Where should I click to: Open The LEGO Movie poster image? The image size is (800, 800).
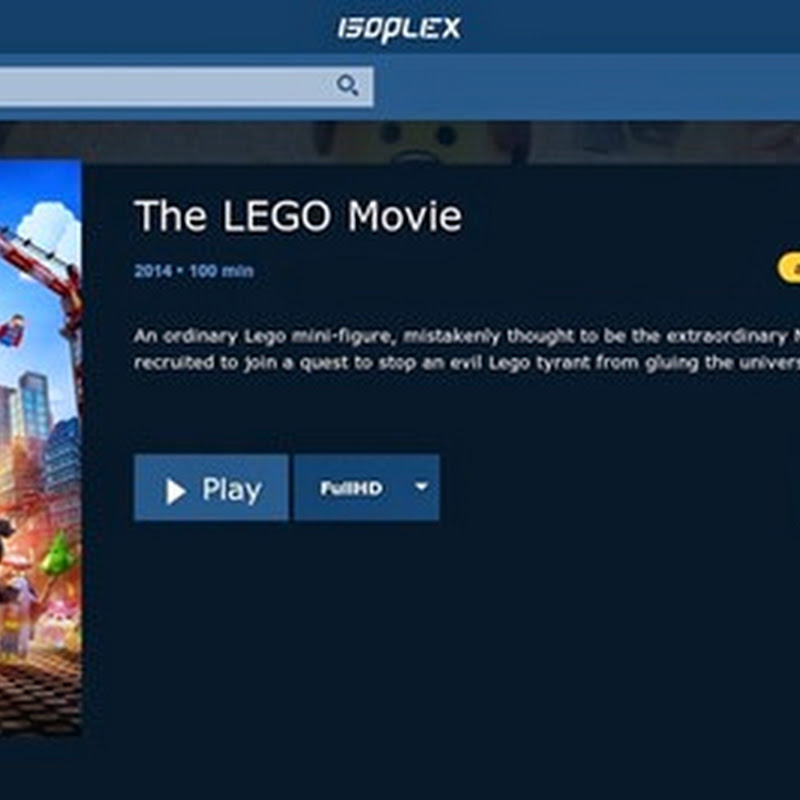tap(40, 447)
